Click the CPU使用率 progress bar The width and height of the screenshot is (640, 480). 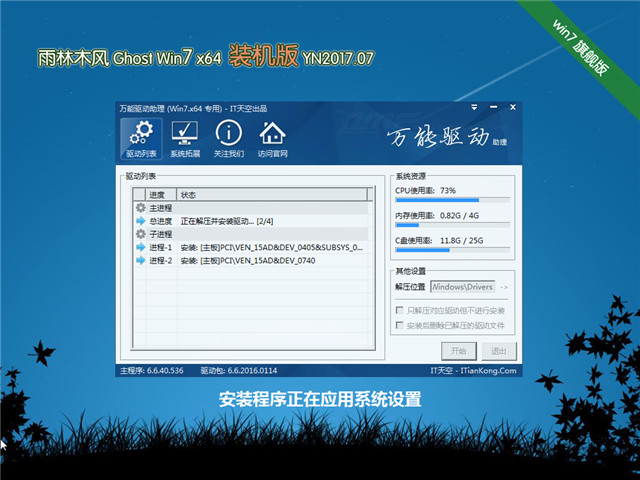[453, 200]
